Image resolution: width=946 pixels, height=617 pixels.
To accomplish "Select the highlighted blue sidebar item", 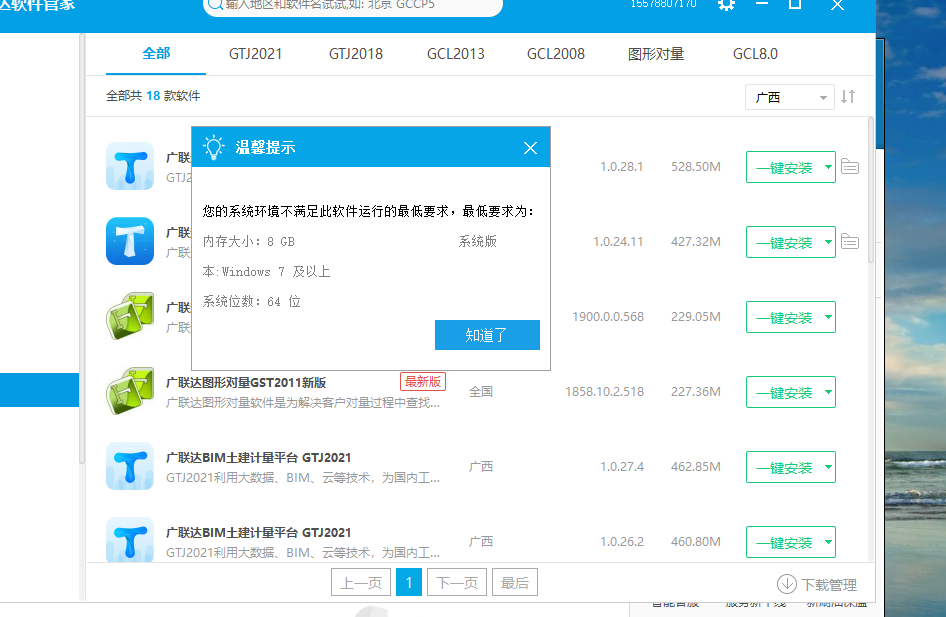I will 39,390.
